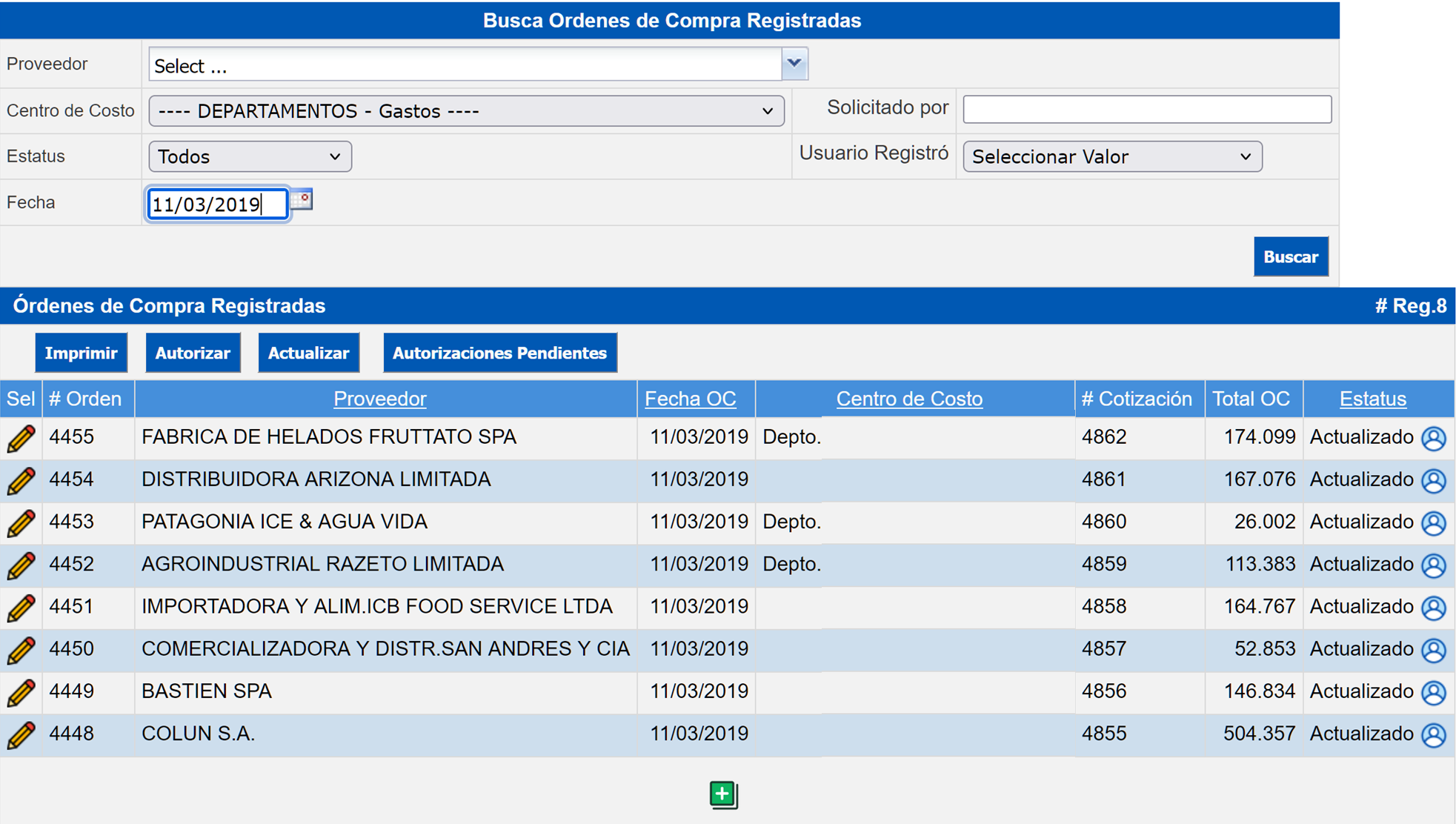Click total value 26.002
The width and height of the screenshot is (1456, 824).
click(1265, 522)
